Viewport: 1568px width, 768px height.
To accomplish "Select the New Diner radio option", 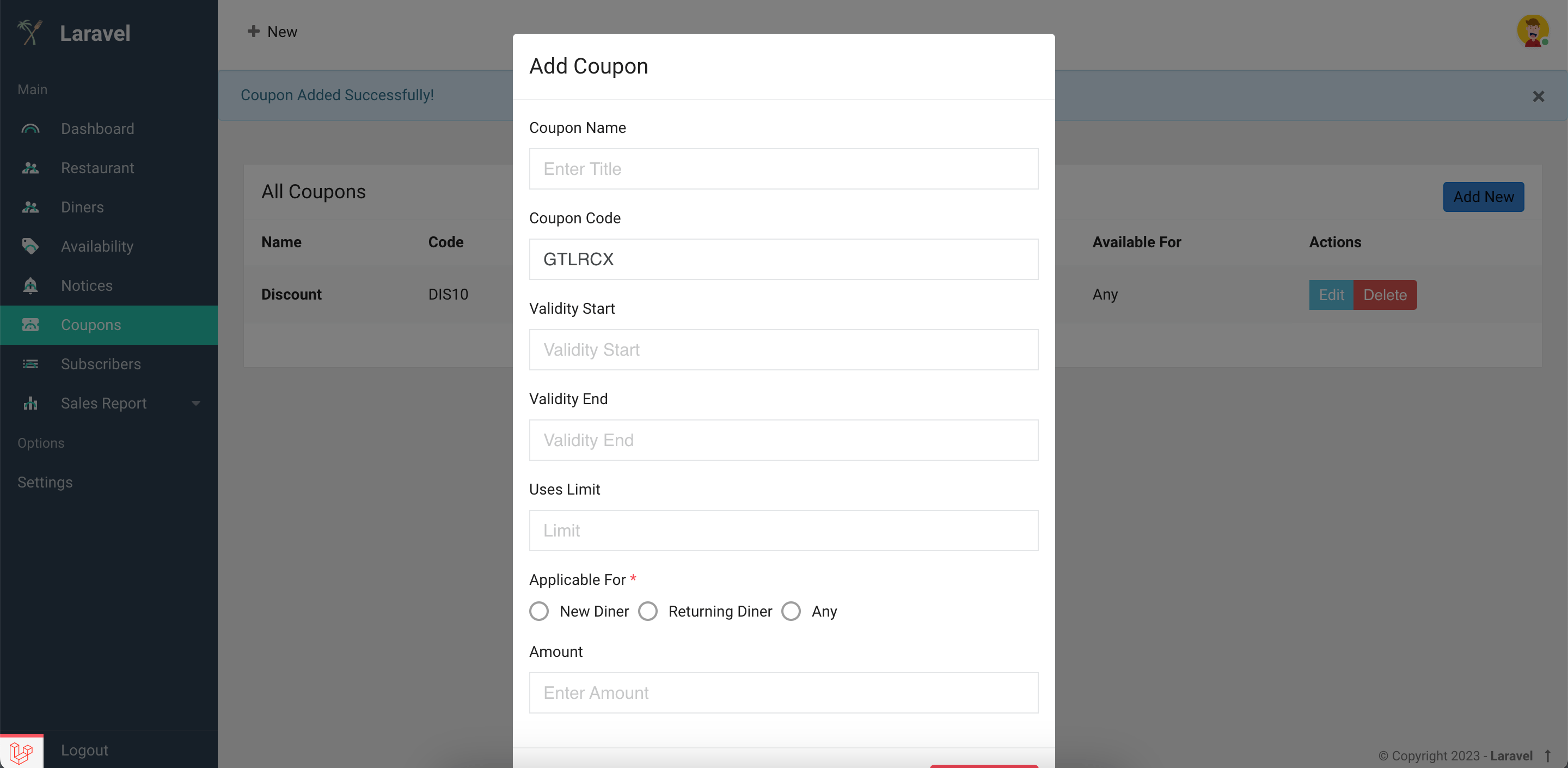I will (x=538, y=611).
